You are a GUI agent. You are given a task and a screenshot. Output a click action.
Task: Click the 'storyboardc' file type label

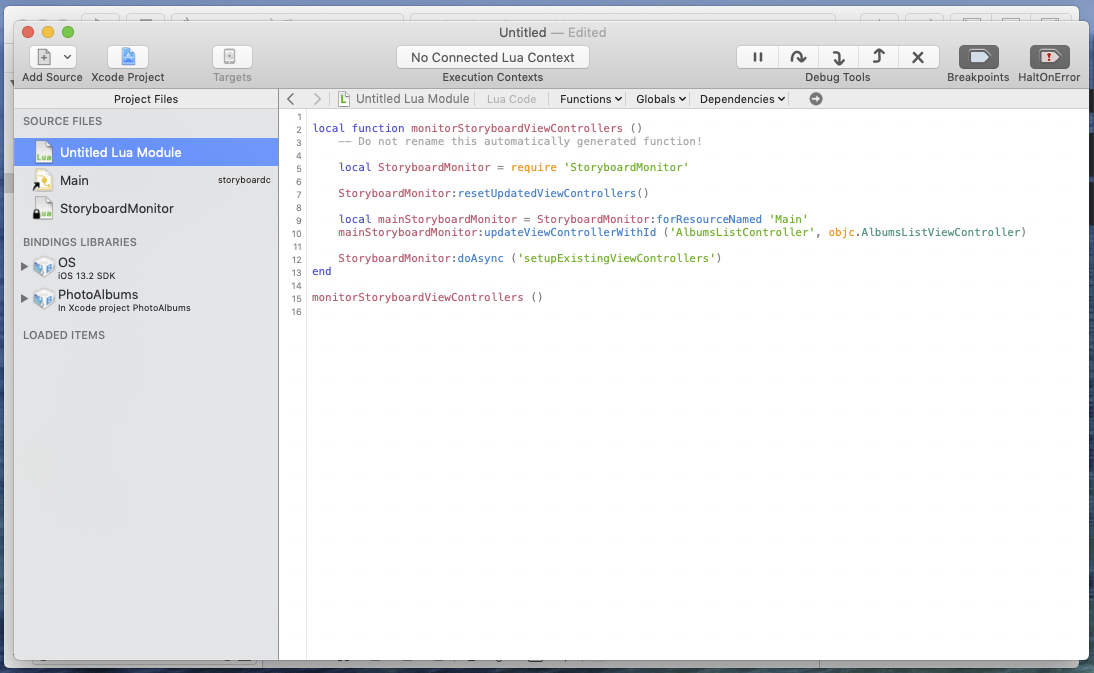click(x=244, y=180)
